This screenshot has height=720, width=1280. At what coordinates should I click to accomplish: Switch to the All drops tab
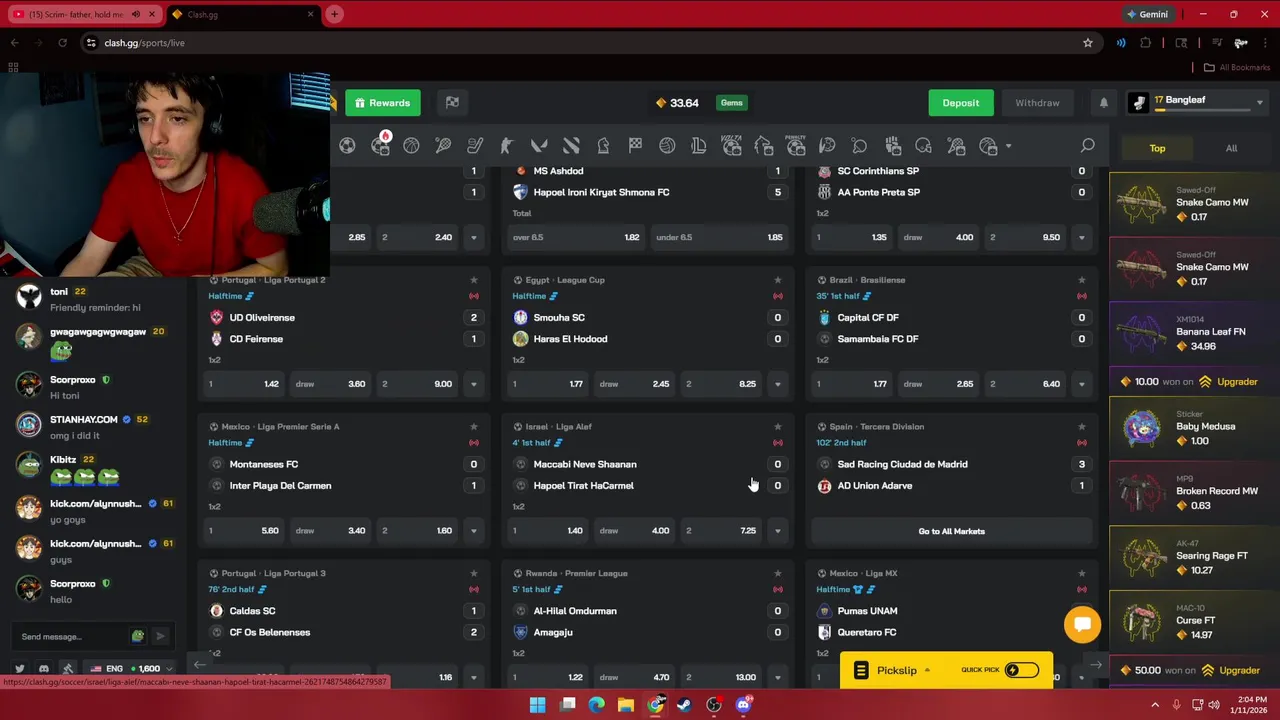1231,148
